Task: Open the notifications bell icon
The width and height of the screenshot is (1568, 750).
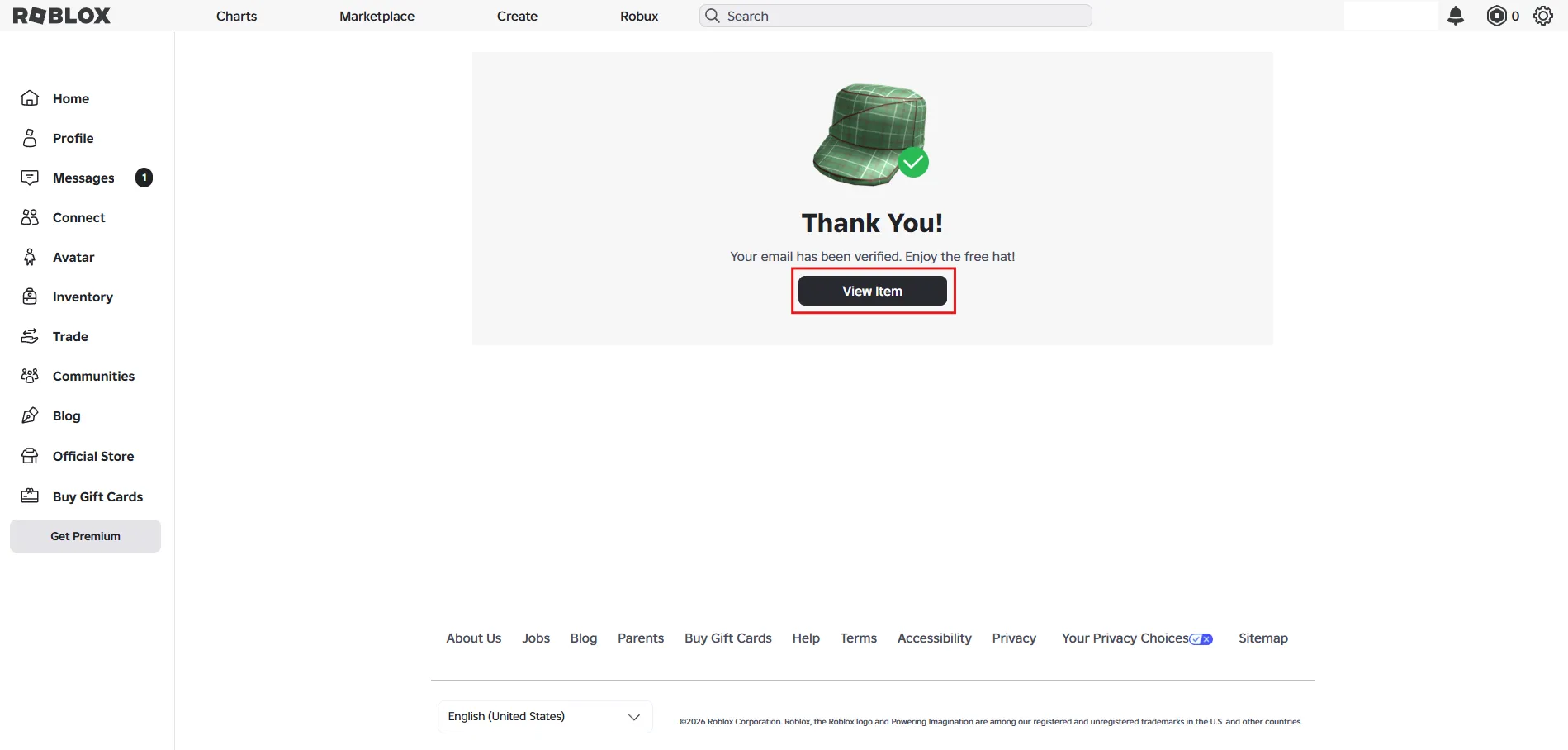Action: pos(1456,16)
